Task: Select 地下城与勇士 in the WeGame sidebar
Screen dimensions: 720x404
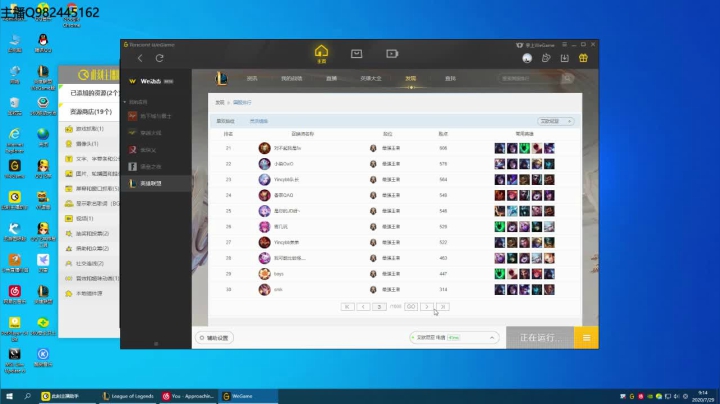Action: pos(156,116)
